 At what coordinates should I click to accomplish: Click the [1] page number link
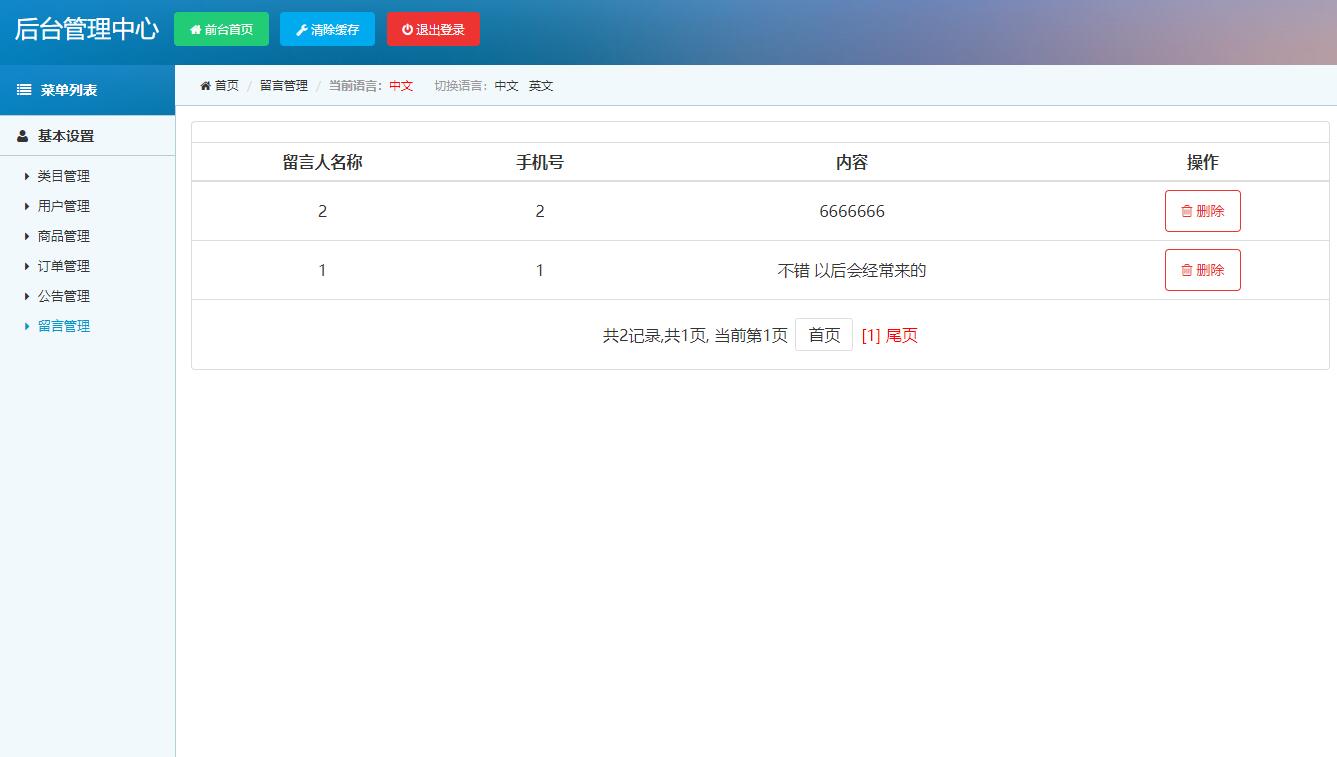868,334
